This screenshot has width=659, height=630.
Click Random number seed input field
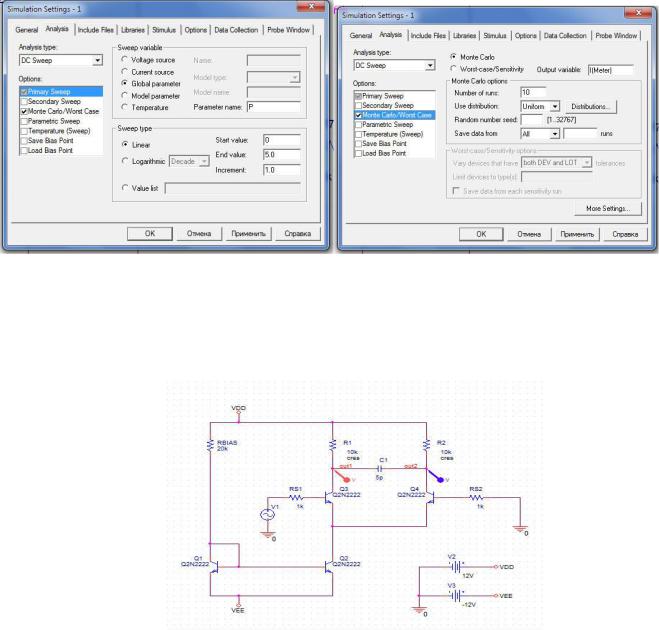pyautogui.click(x=532, y=119)
